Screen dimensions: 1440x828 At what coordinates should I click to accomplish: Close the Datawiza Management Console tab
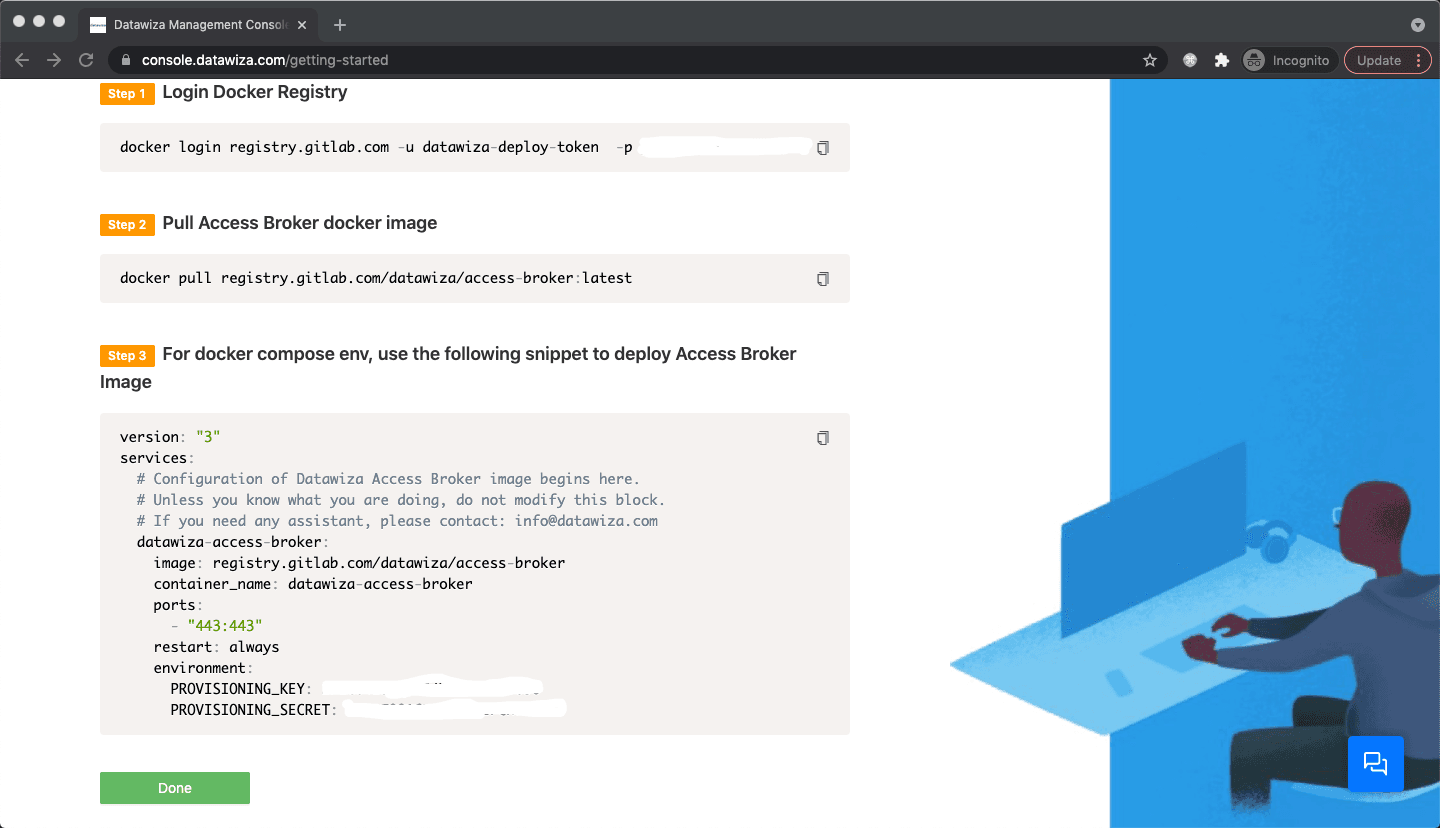[303, 25]
